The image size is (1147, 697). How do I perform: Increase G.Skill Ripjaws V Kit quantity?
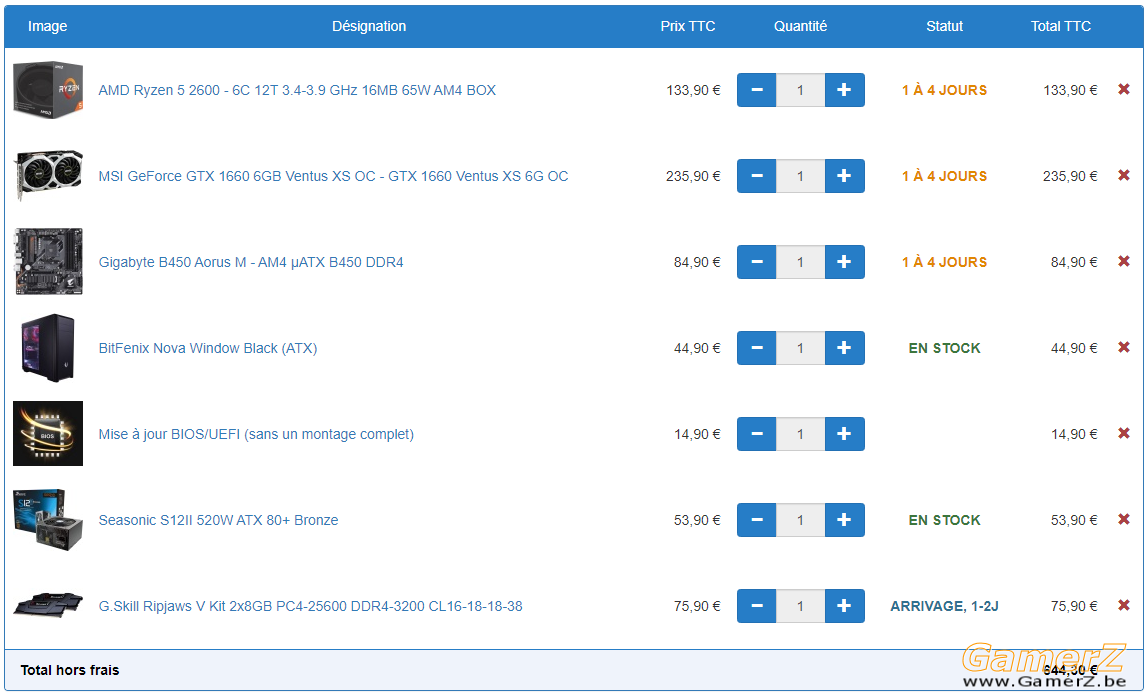point(844,606)
